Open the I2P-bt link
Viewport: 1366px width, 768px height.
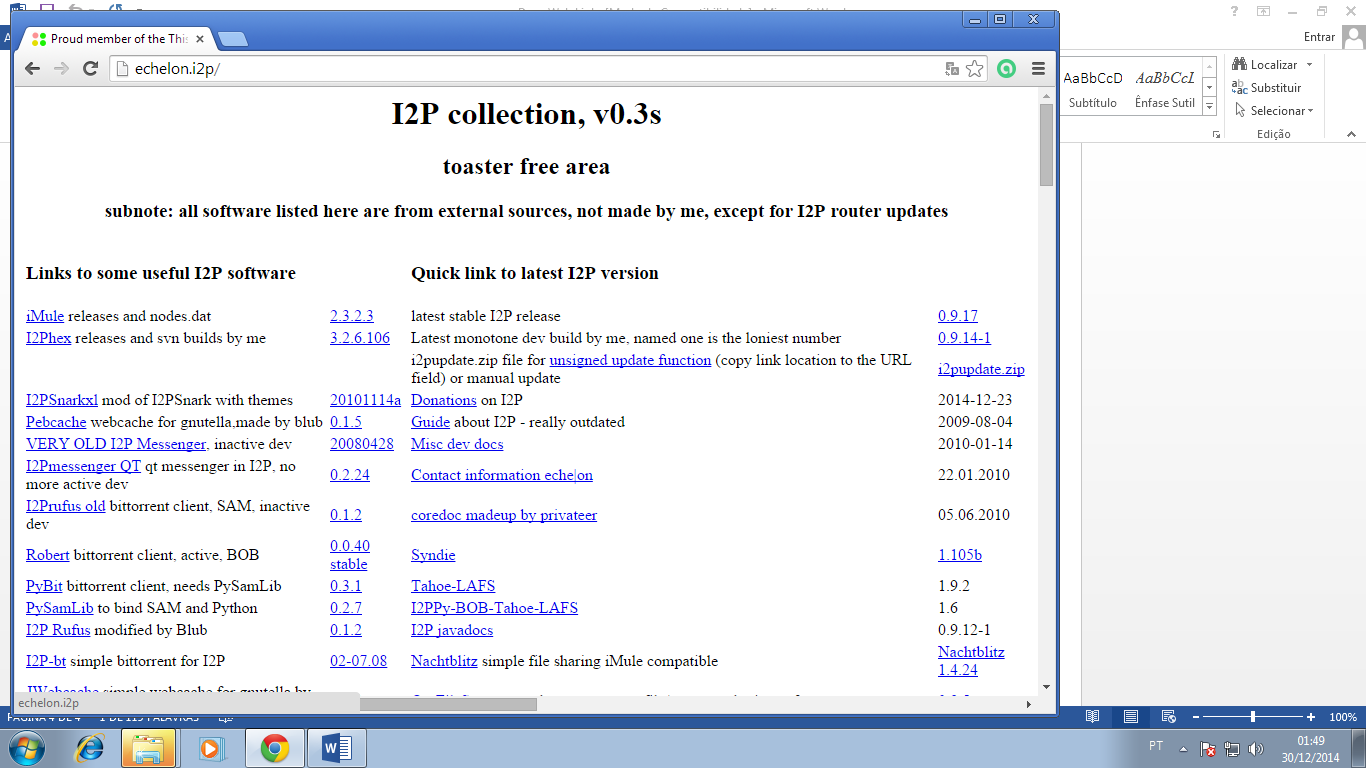(x=46, y=661)
